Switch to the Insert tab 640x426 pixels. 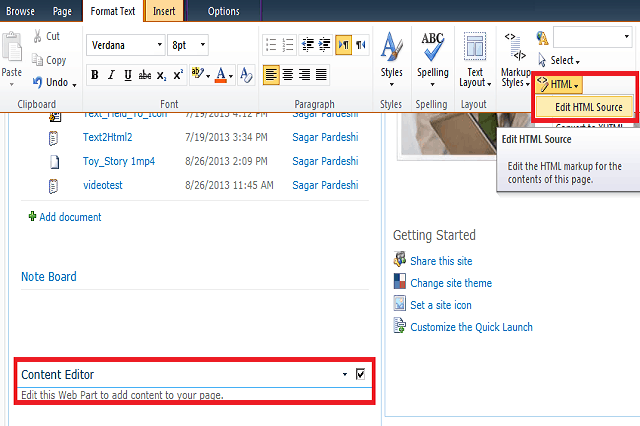point(161,11)
